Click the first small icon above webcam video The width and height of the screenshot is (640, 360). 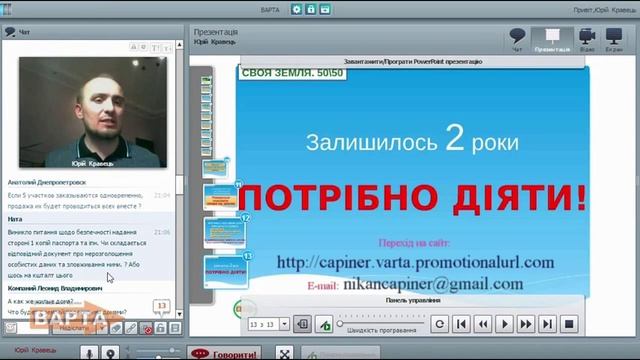[x=133, y=47]
